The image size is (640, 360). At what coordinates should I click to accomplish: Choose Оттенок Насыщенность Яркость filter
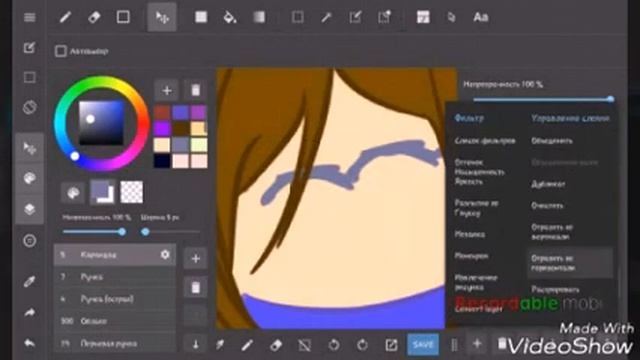480,172
